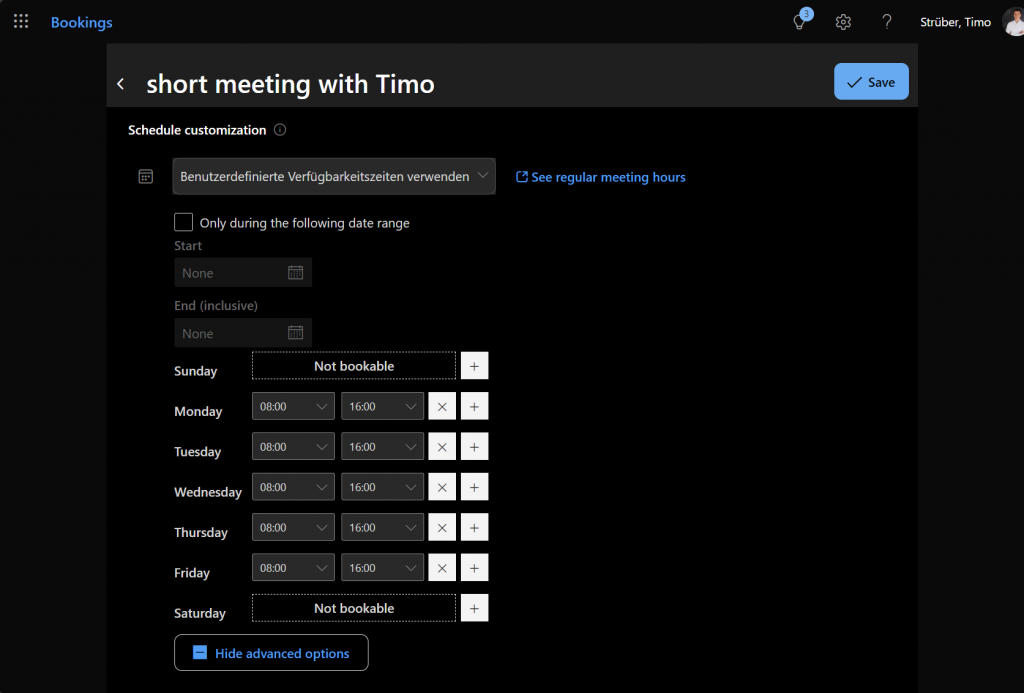Remove Monday's time slot with X

pos(442,407)
